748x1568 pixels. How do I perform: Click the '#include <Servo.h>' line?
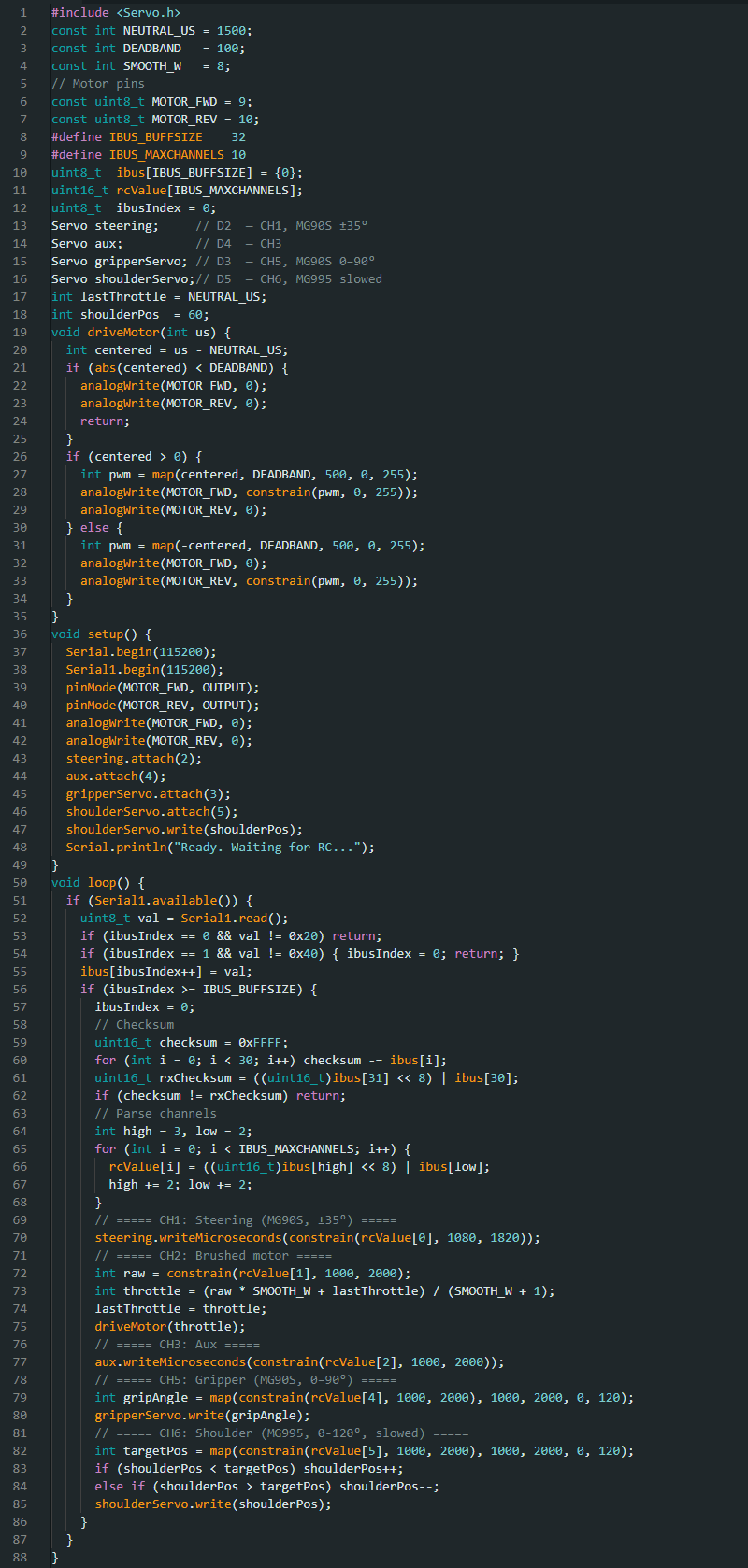click(116, 13)
